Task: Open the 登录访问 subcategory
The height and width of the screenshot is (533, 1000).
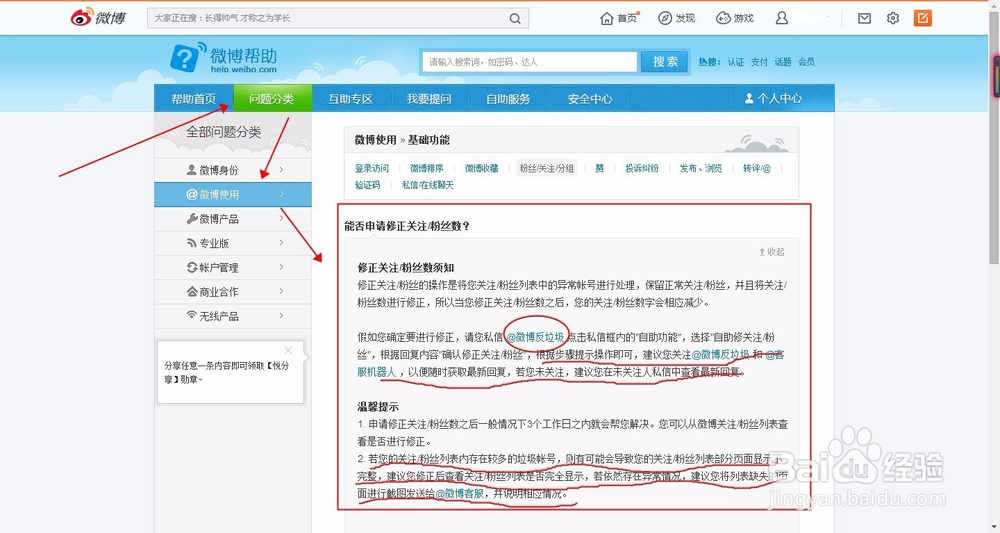Action: click(372, 168)
